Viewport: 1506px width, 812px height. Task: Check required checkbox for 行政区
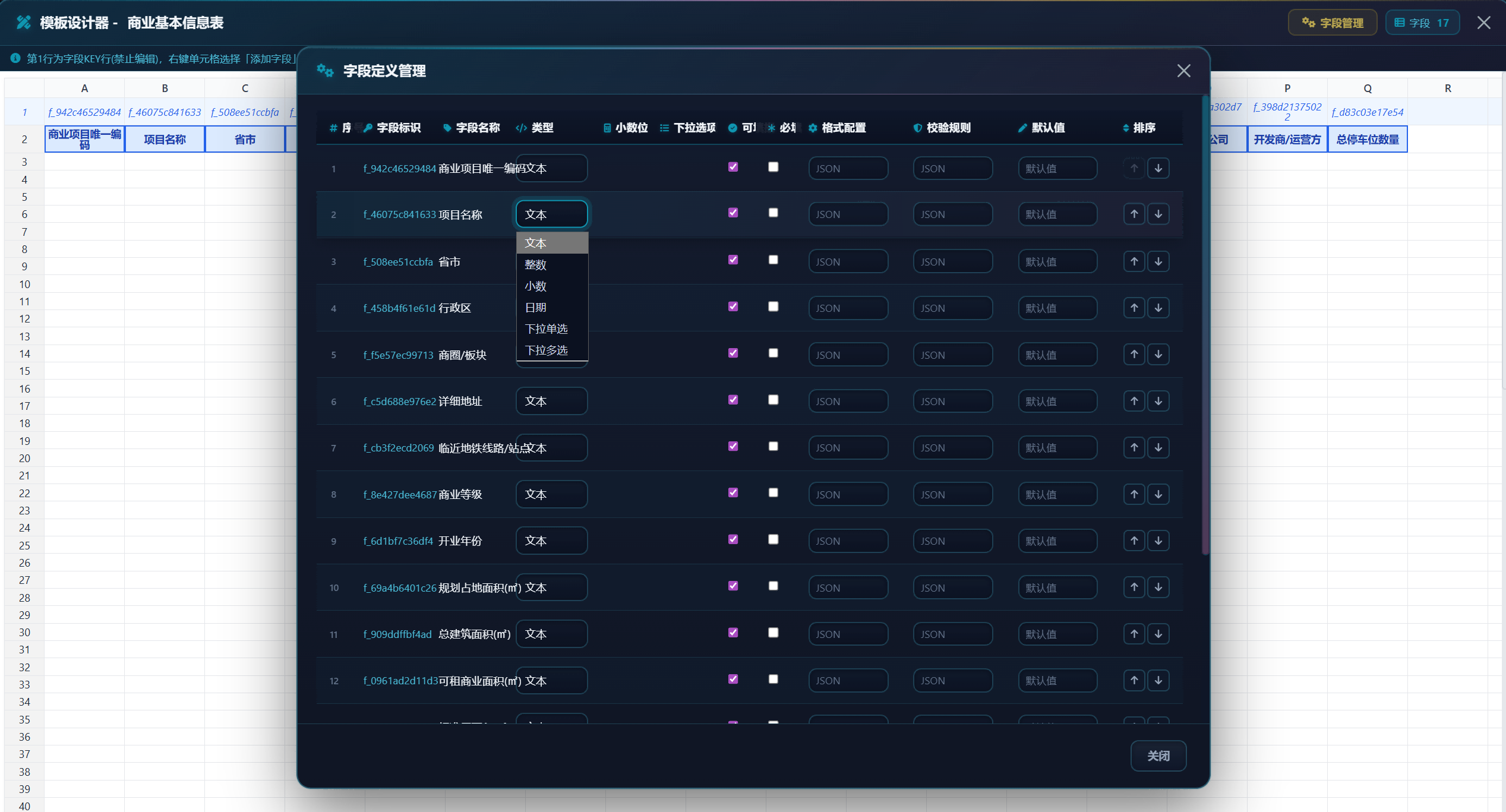[x=773, y=307]
